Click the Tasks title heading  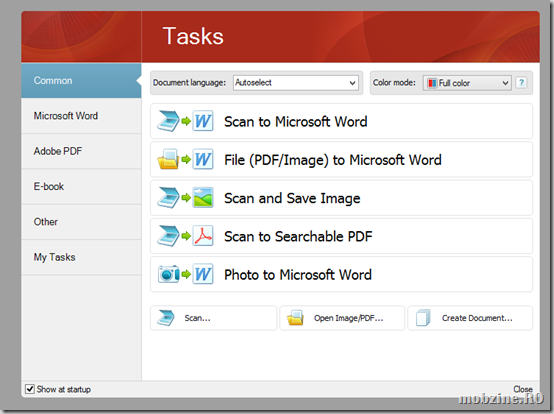193,36
